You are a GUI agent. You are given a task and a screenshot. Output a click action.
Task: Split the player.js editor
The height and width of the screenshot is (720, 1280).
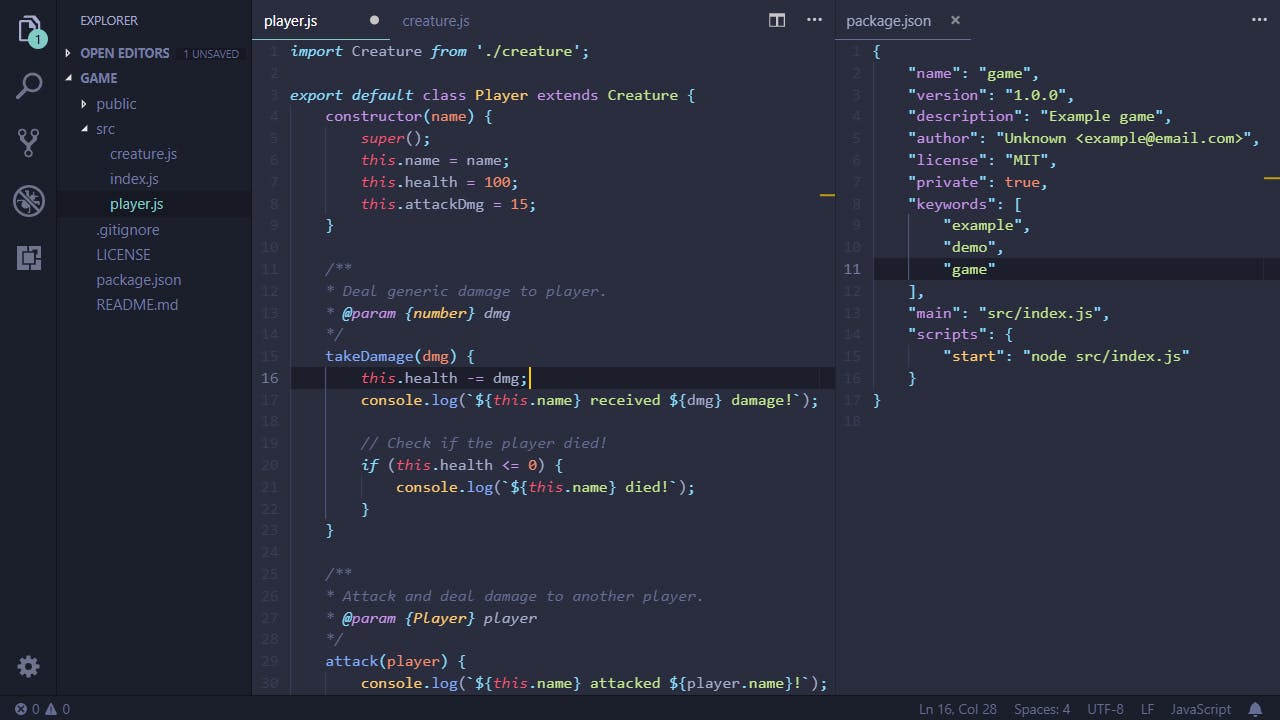(777, 20)
